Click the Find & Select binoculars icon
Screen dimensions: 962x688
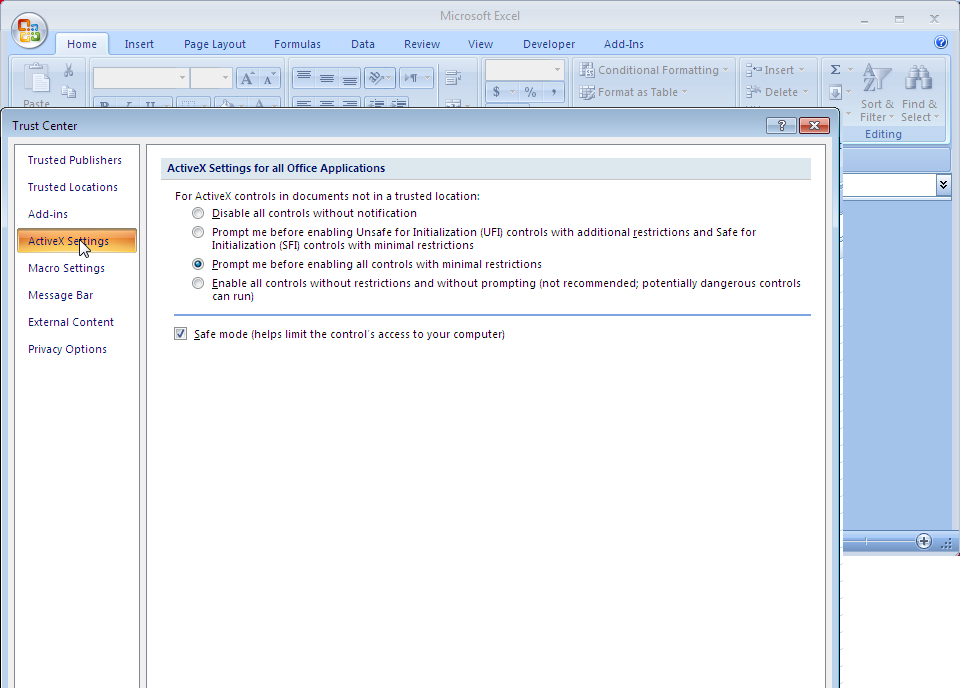(918, 79)
